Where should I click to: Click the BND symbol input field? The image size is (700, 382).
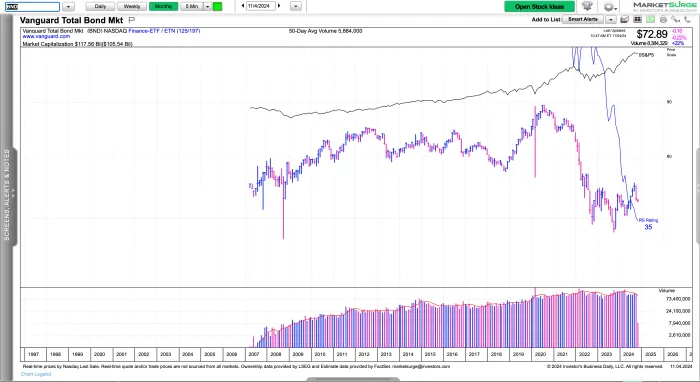(32, 7)
